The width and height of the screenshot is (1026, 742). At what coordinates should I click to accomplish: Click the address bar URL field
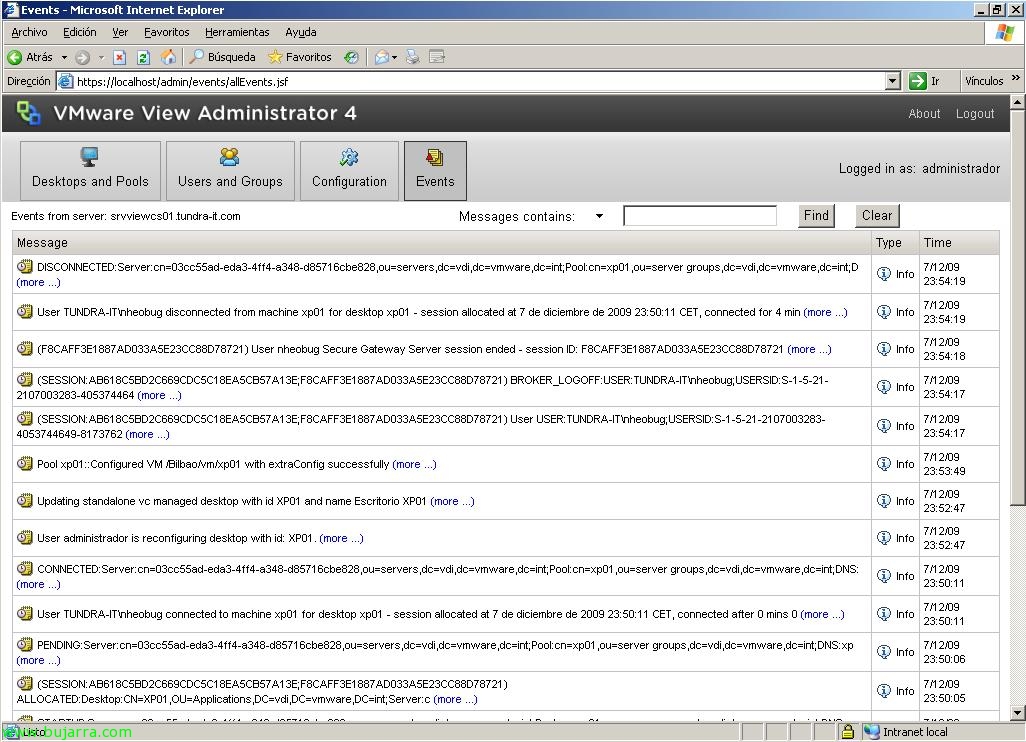coord(479,81)
